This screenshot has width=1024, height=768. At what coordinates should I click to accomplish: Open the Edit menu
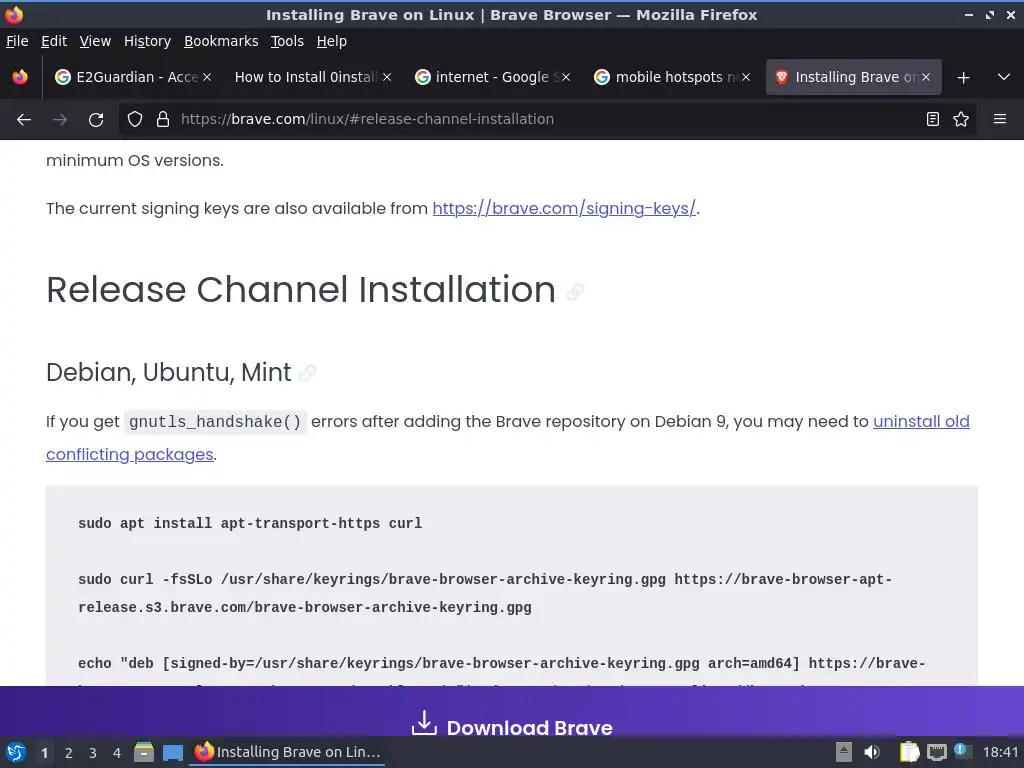[x=54, y=41]
